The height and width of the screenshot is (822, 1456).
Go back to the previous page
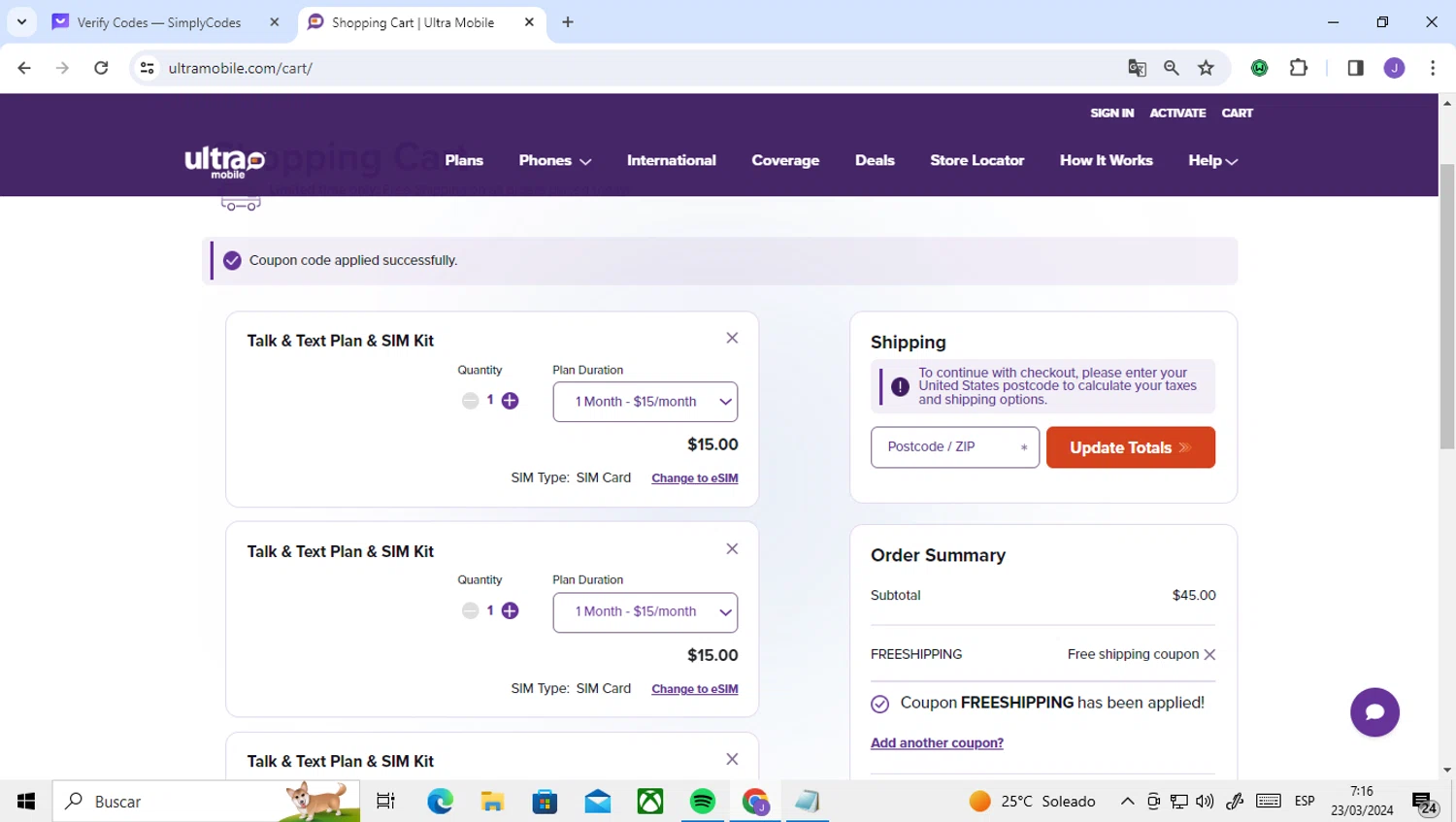click(24, 68)
